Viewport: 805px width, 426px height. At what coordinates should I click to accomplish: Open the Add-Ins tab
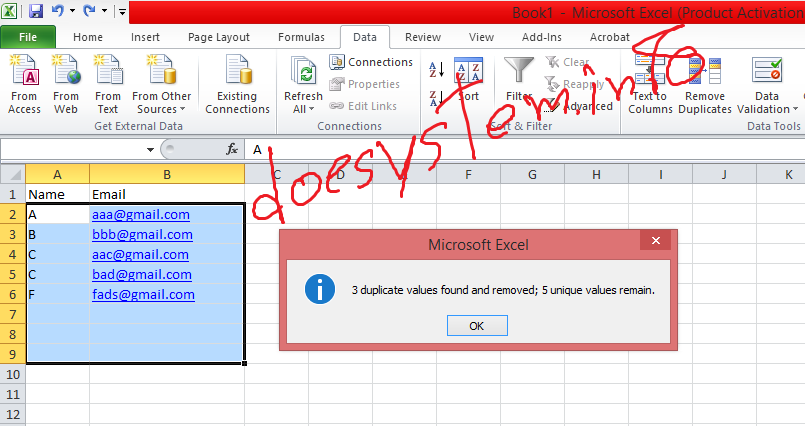[542, 37]
